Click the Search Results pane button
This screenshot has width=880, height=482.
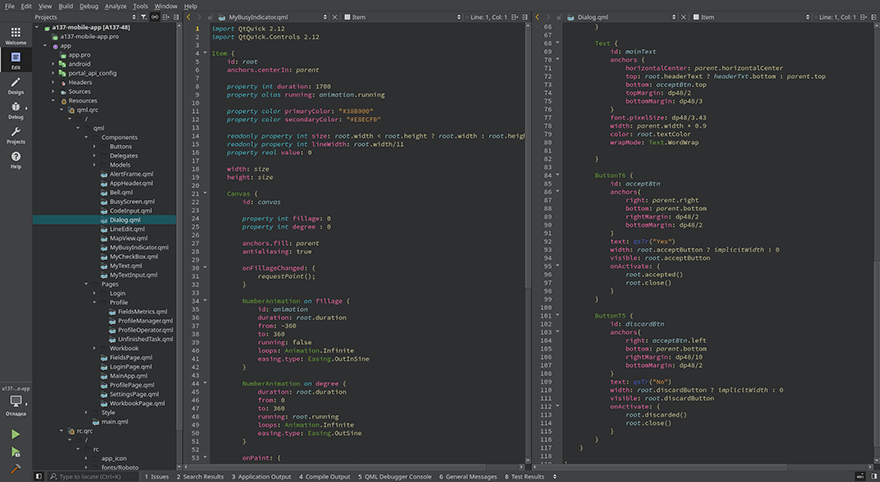coord(200,477)
